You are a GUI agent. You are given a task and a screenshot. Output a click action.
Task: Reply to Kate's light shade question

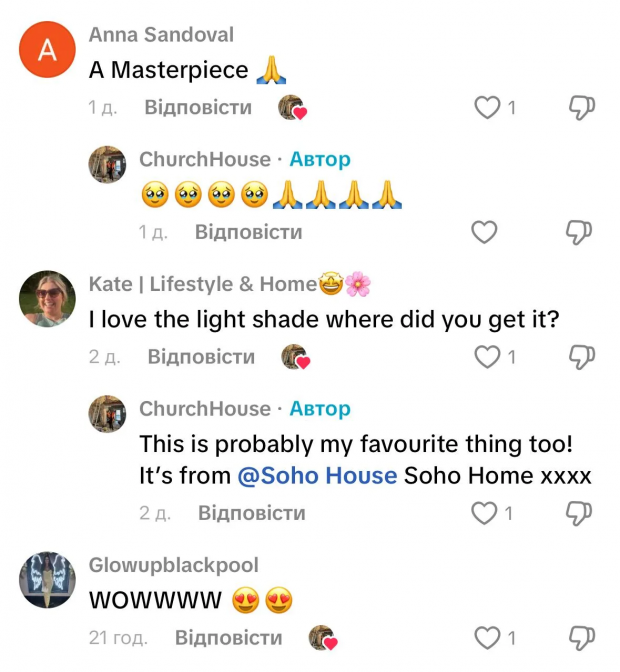[201, 357]
